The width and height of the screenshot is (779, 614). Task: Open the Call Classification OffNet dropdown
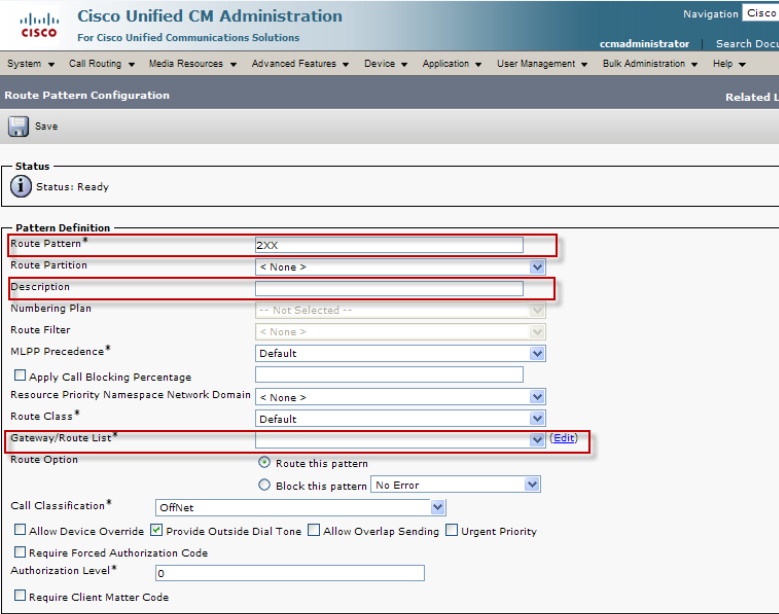pos(301,507)
